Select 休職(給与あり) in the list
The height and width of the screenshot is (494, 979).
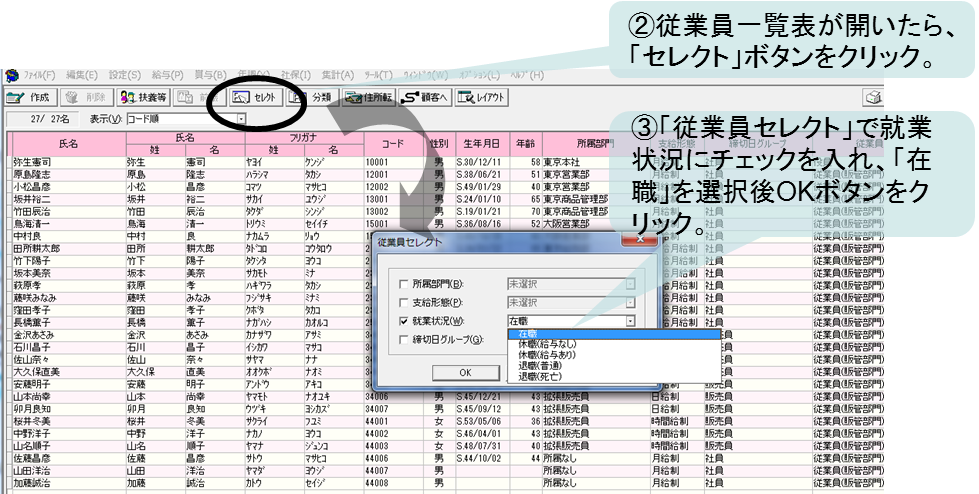(615, 355)
